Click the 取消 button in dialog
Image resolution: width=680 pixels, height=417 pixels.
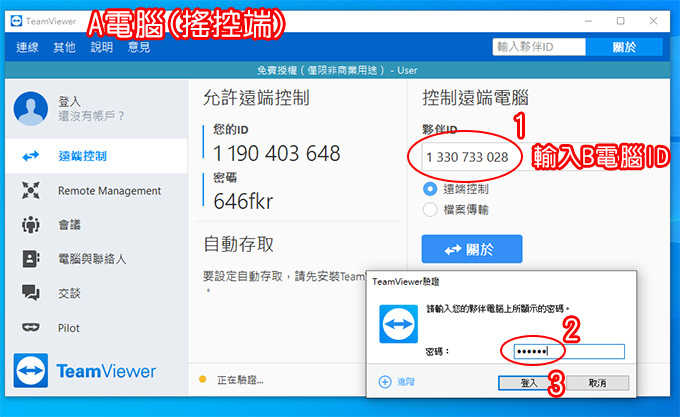point(598,383)
